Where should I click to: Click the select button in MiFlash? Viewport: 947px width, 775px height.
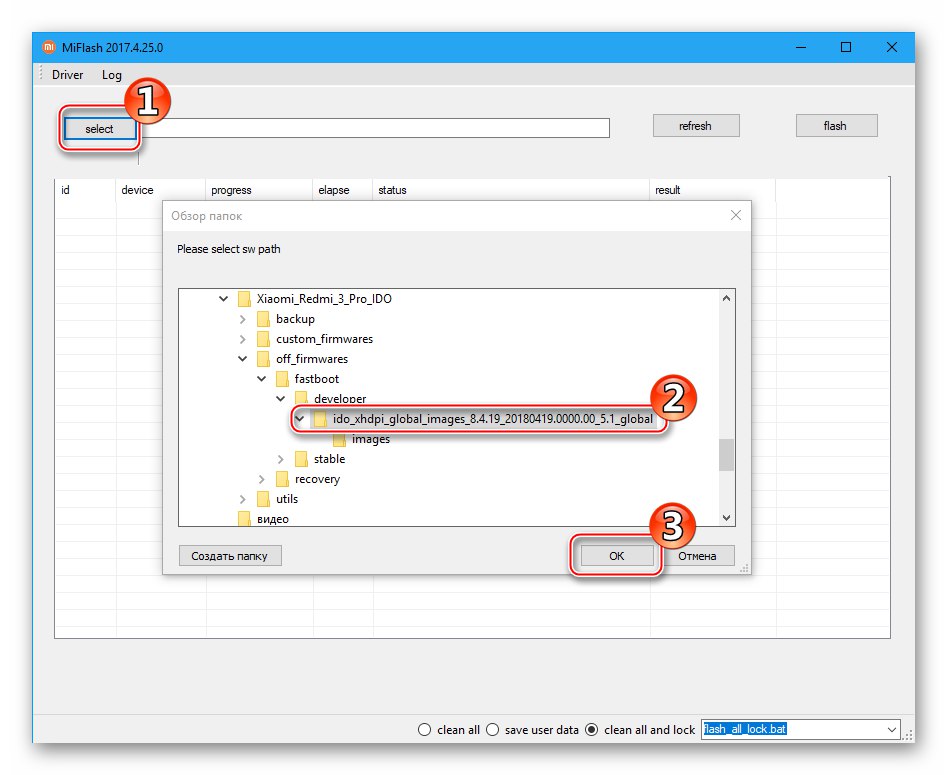pos(100,129)
